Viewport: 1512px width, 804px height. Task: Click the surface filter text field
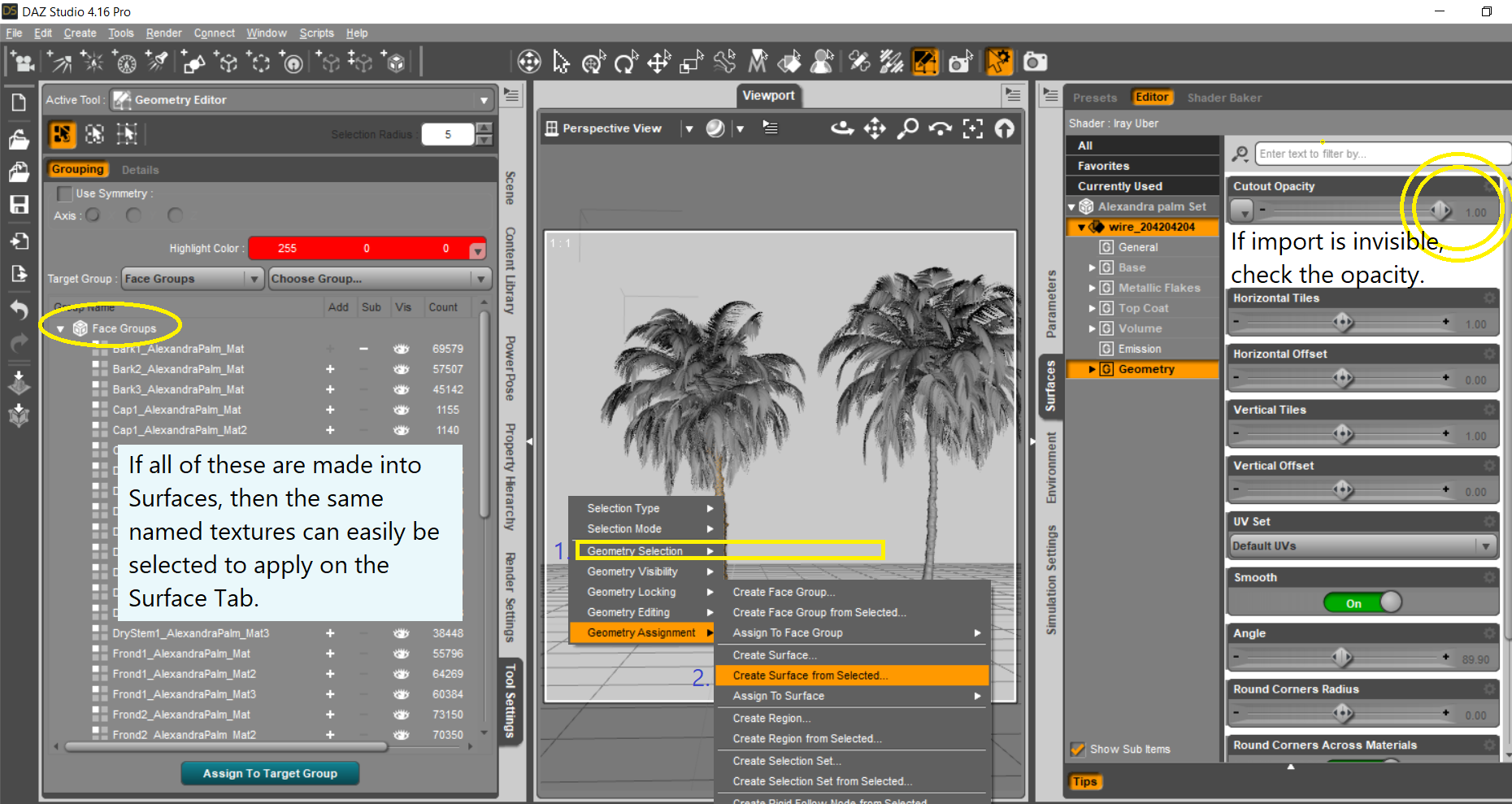pyautogui.click(x=1381, y=154)
